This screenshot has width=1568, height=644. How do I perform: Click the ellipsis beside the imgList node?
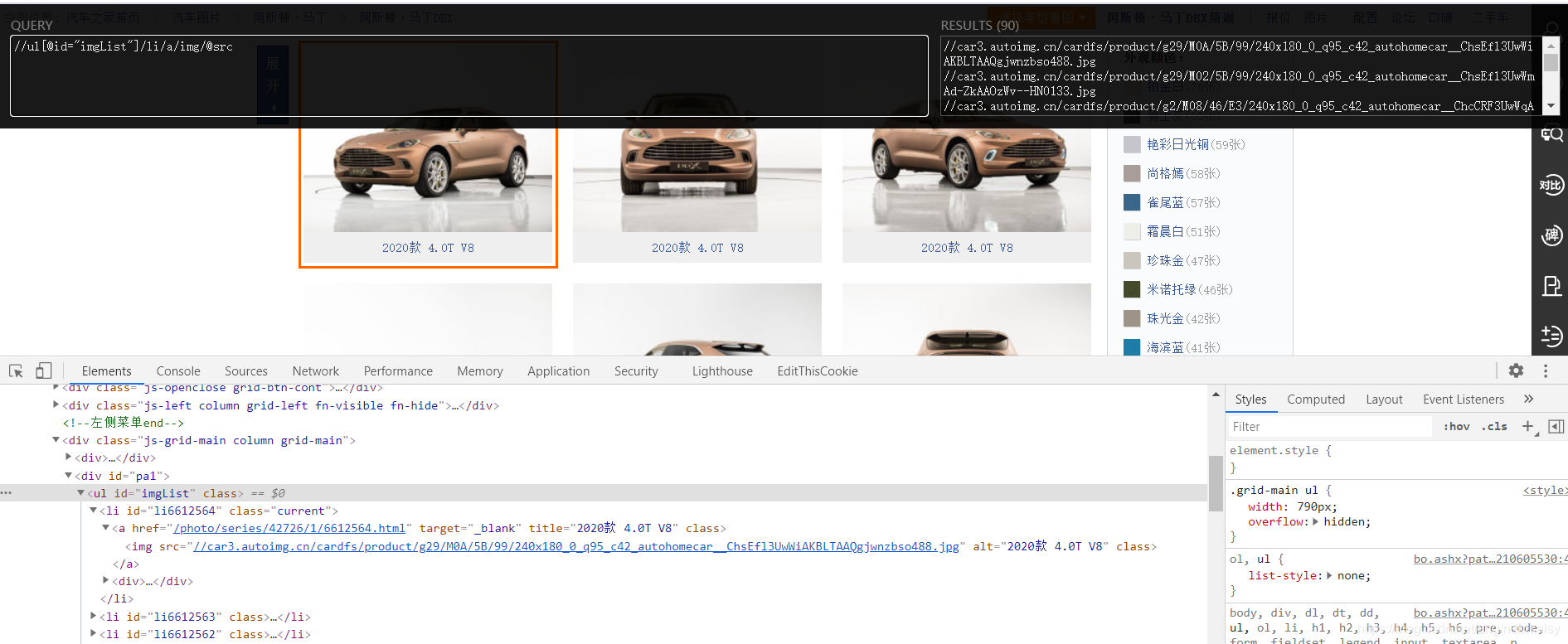(7, 493)
